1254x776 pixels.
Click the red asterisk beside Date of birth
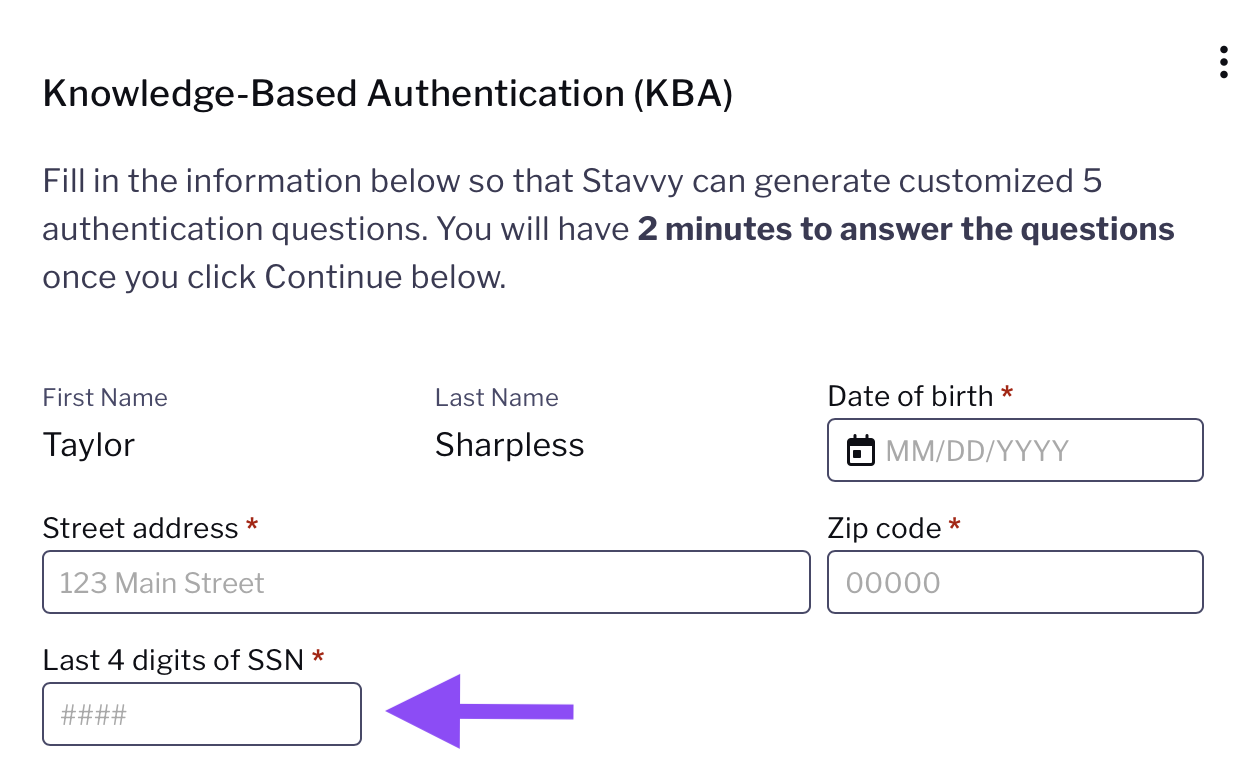(x=1007, y=392)
